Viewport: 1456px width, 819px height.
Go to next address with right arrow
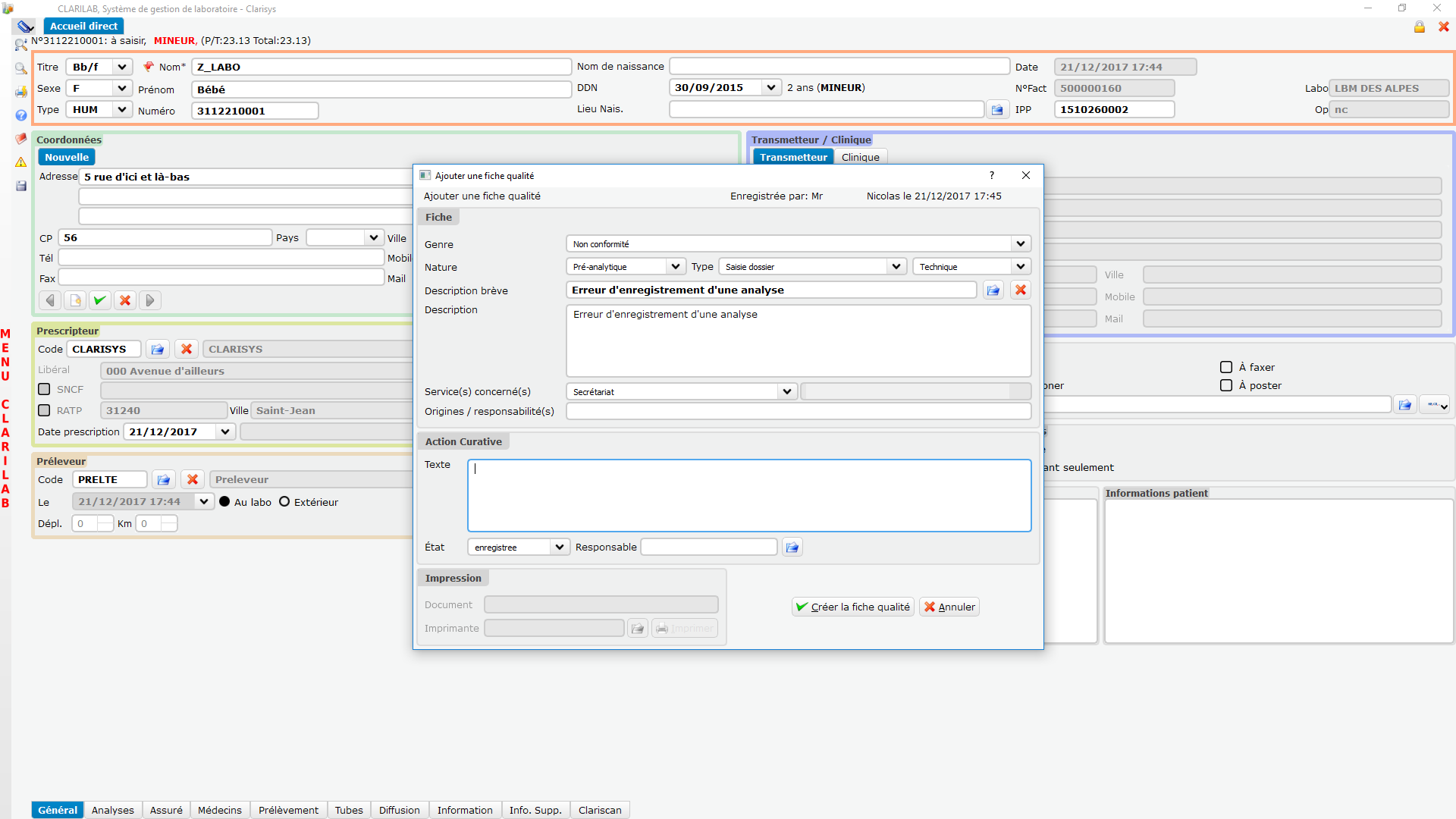tap(150, 300)
